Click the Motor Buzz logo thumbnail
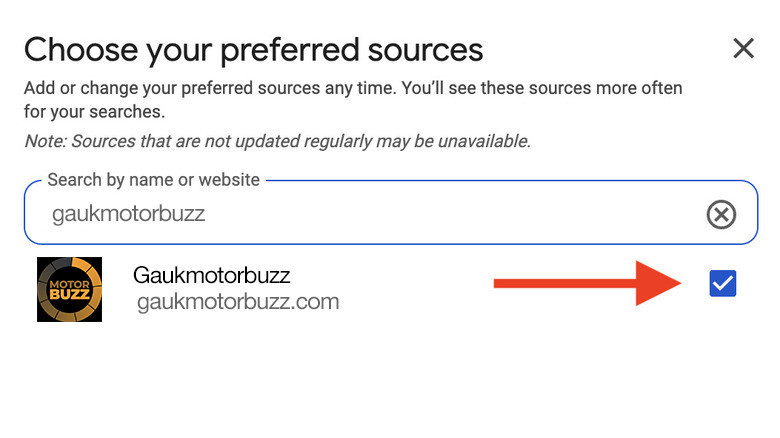The width and height of the screenshot is (780, 438). click(x=69, y=289)
